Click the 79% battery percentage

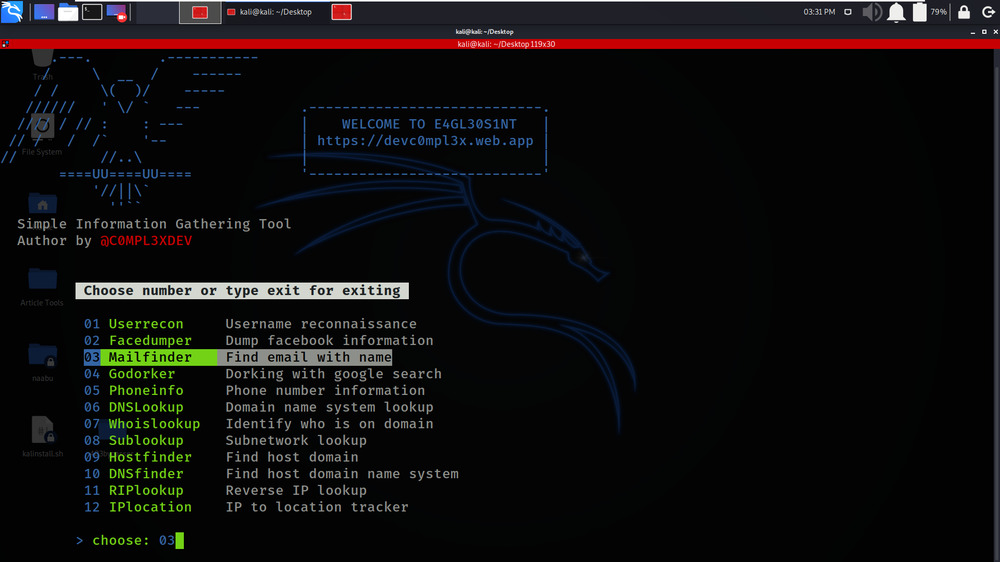[x=938, y=11]
